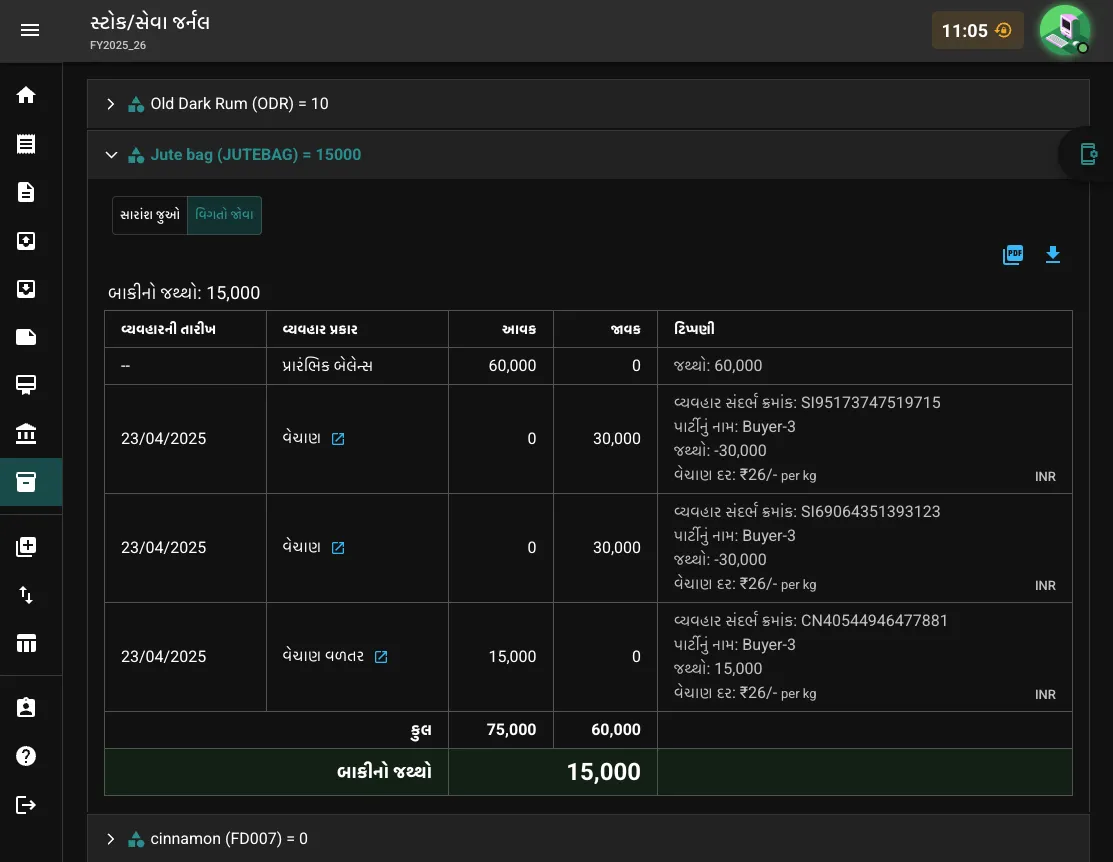Open the help question mark icon

(26, 756)
